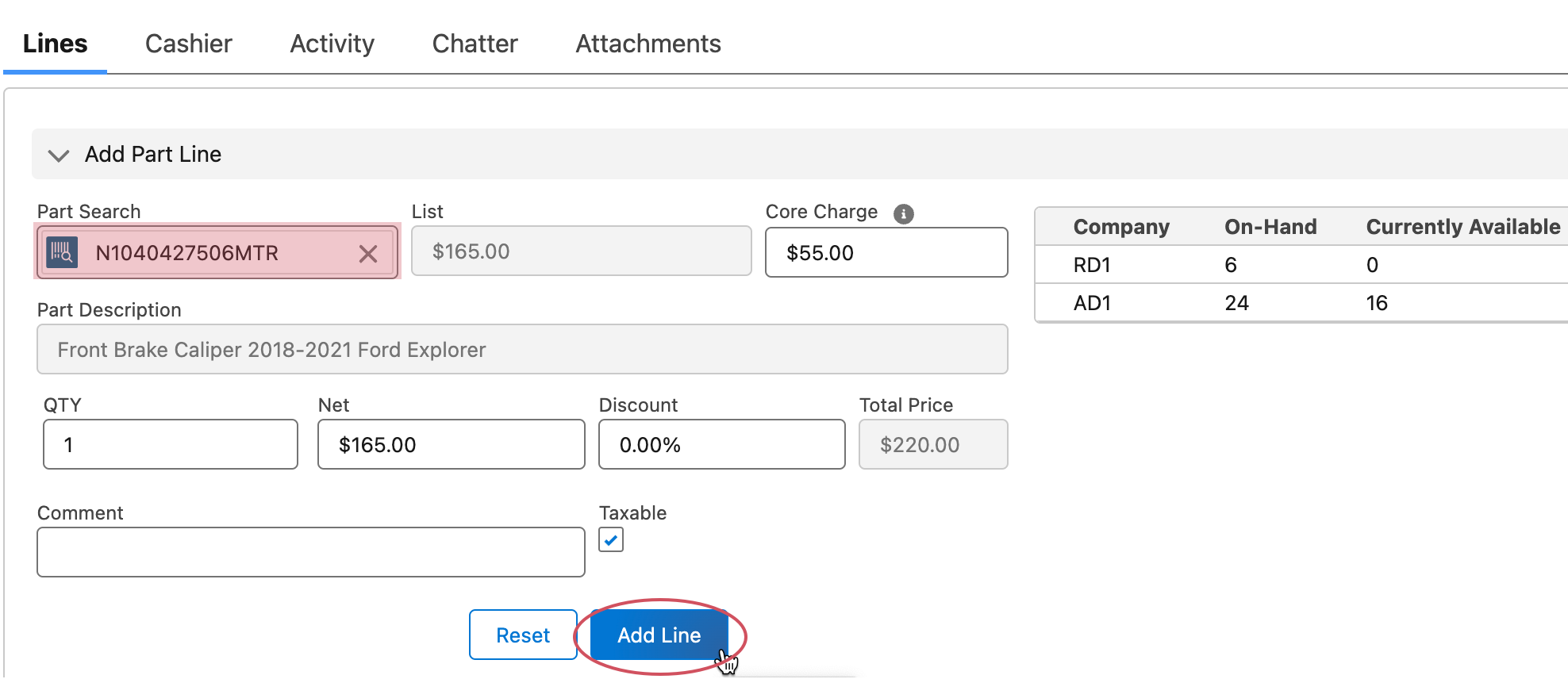Viewport: 1568px width, 679px height.
Task: Click inside the Comment text box
Action: (311, 552)
